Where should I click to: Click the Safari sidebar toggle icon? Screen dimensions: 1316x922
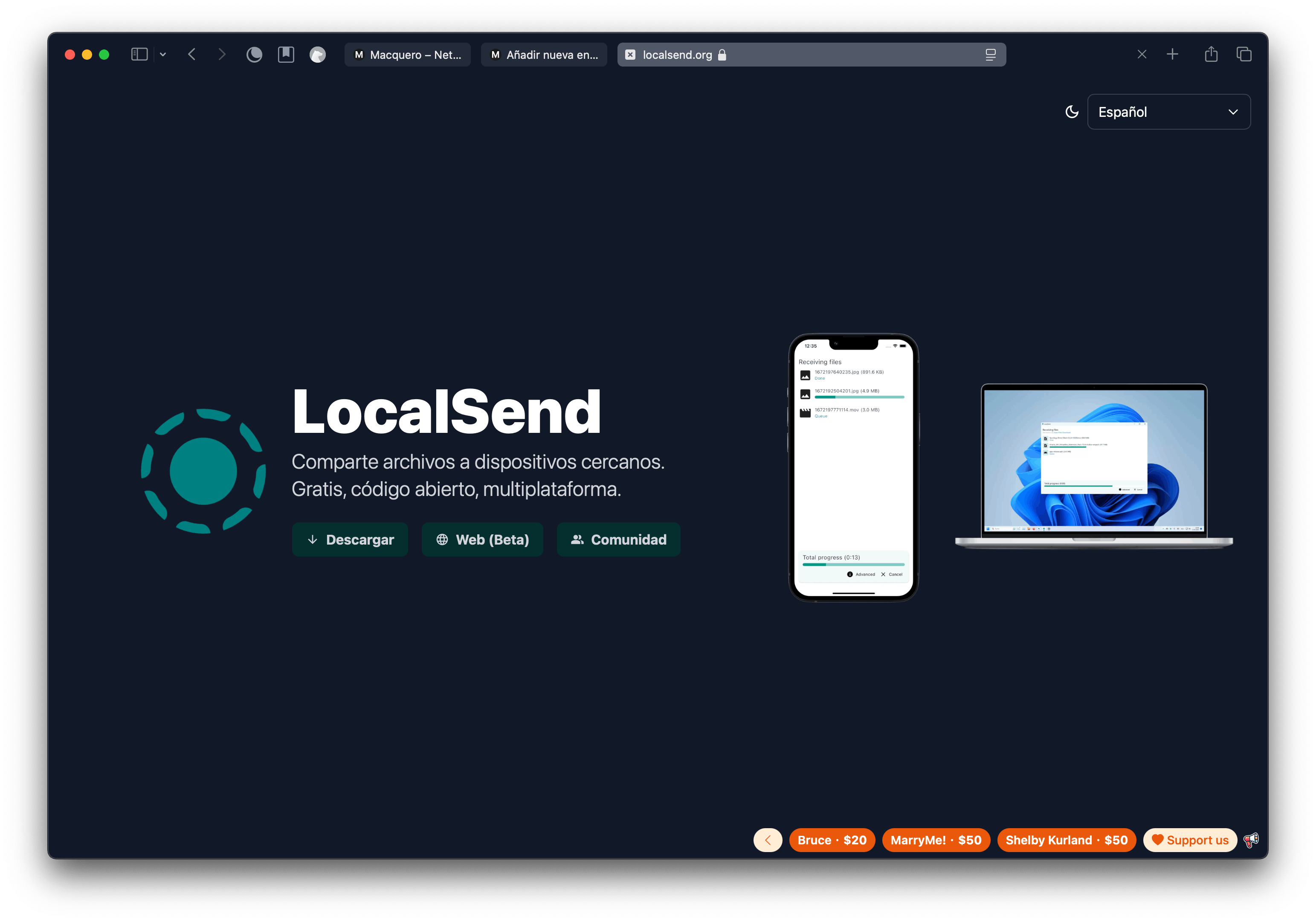139,55
